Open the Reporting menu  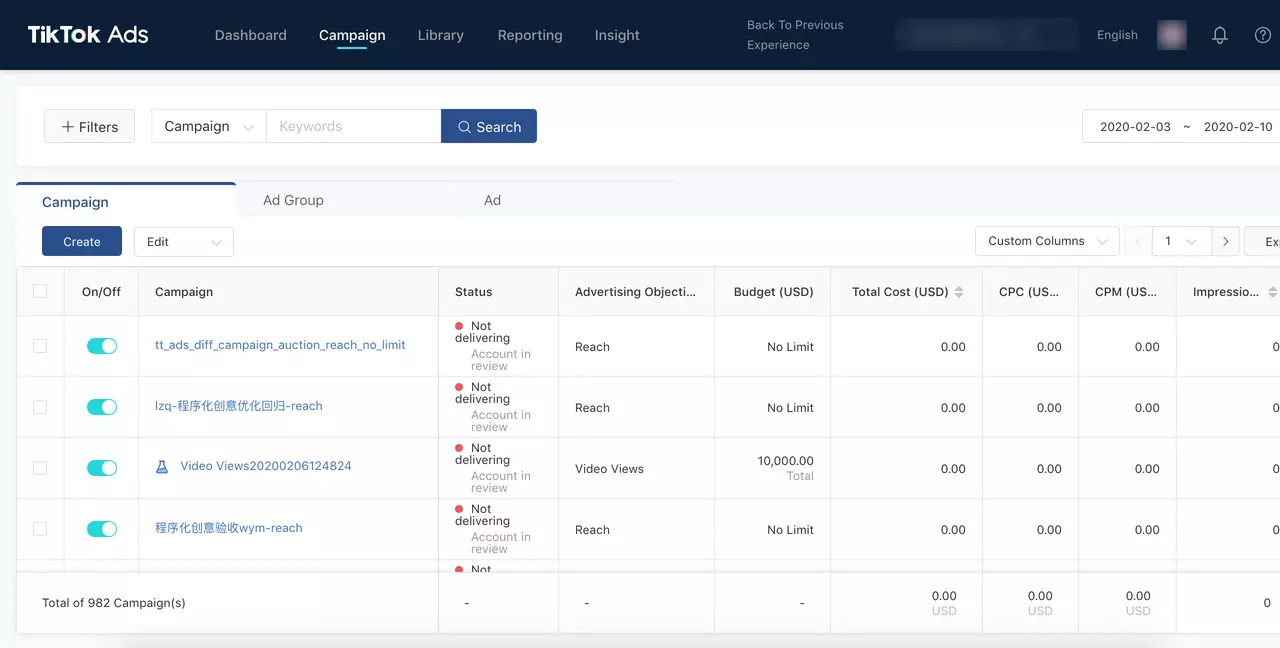(x=530, y=35)
